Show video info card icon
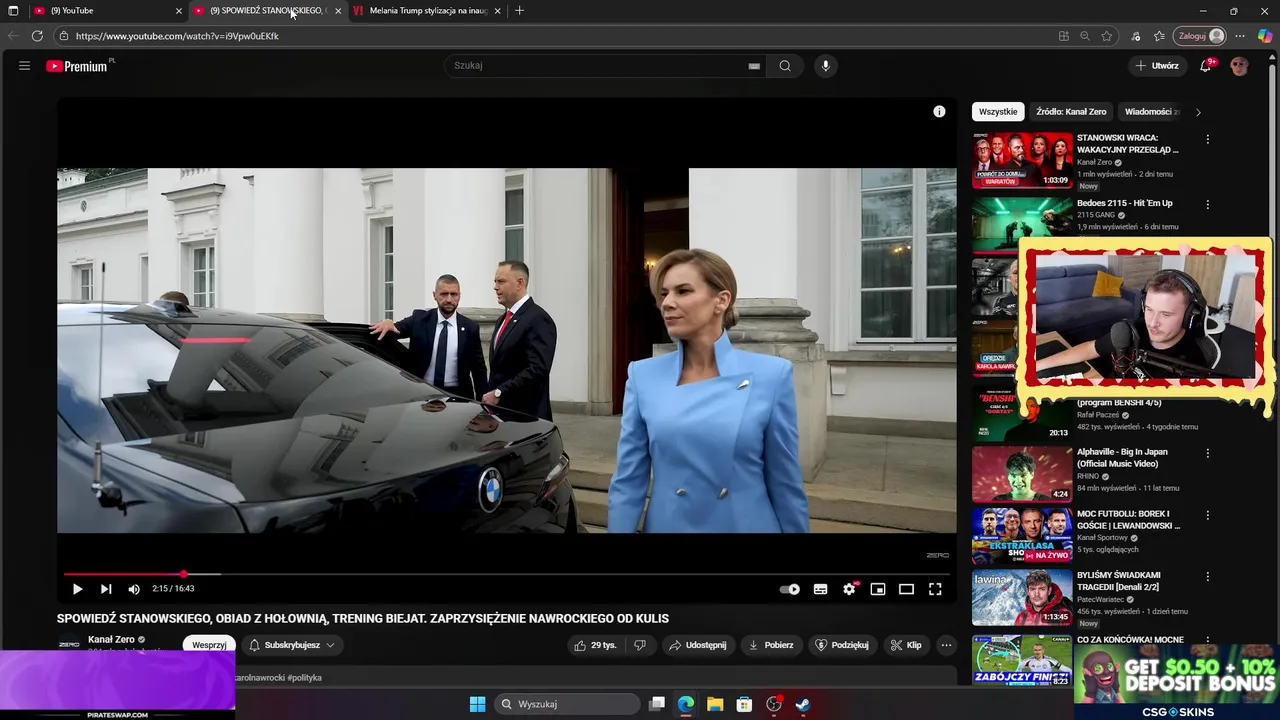The image size is (1280, 720). point(939,112)
